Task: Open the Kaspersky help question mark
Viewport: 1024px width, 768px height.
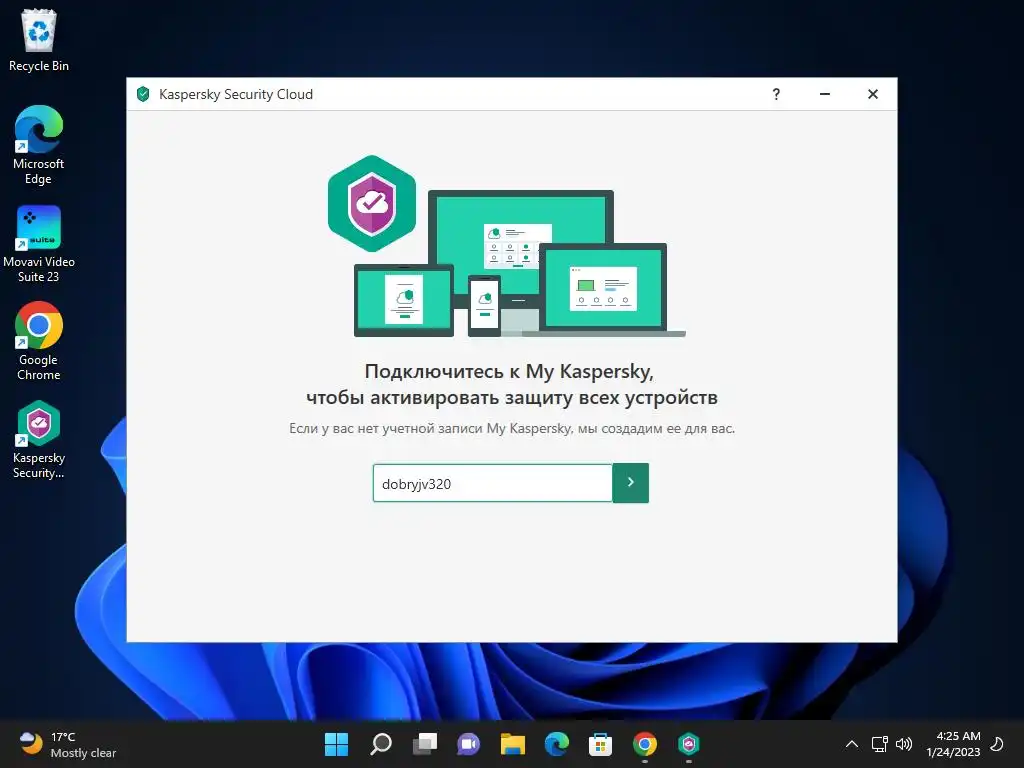Action: [x=776, y=94]
